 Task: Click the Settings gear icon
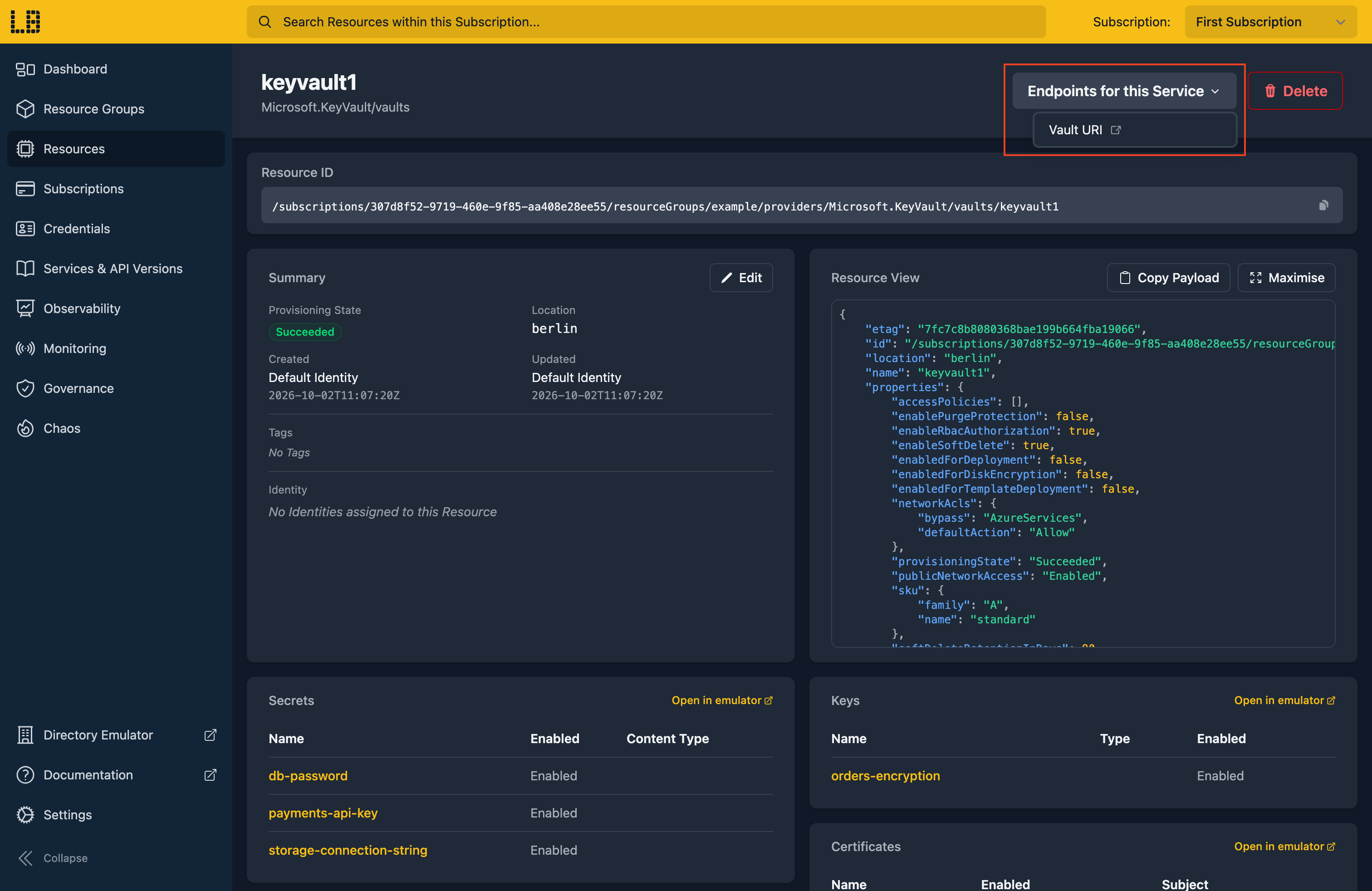(x=25, y=814)
